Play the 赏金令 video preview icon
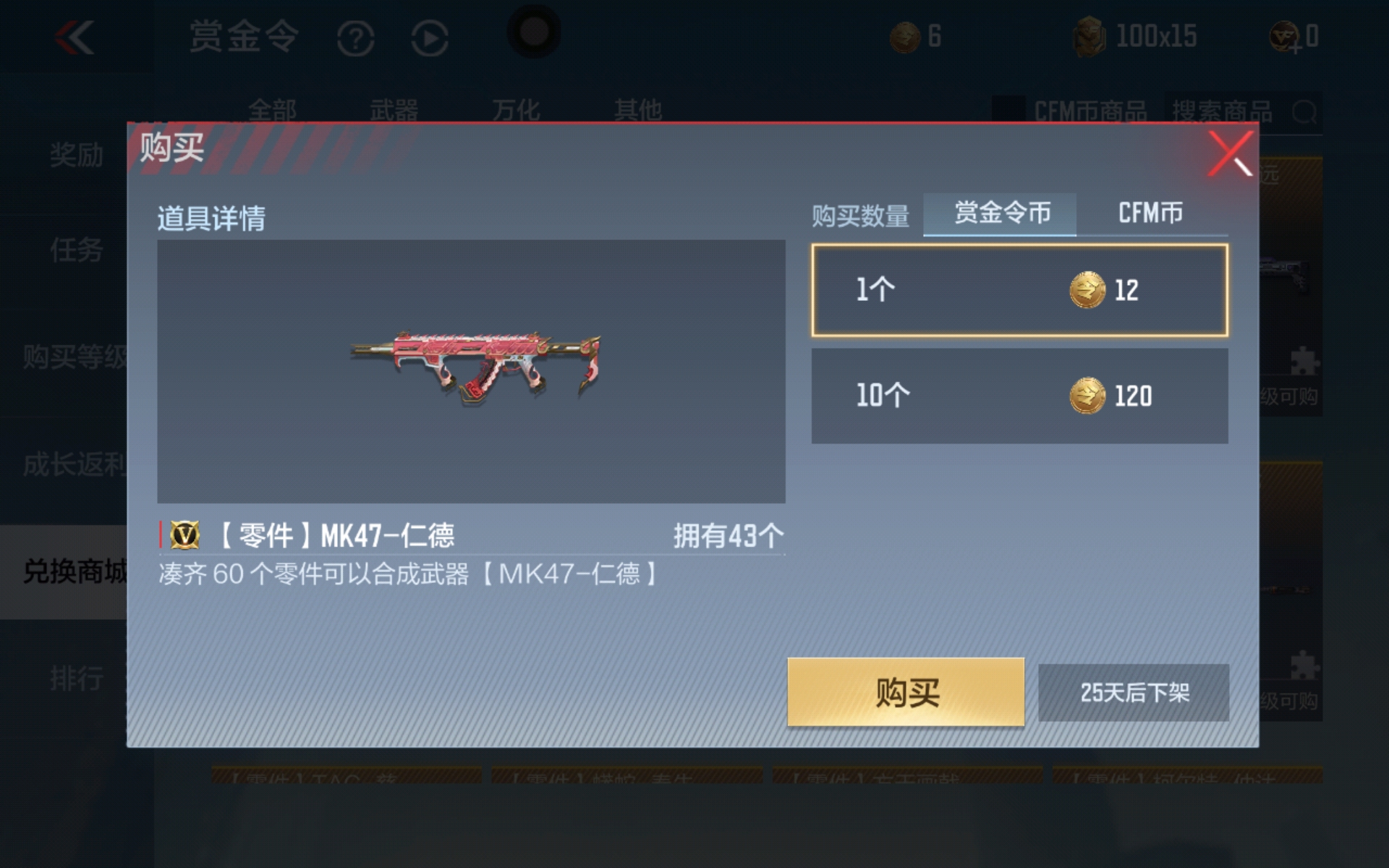Screen dimensions: 1389x868 (430, 38)
